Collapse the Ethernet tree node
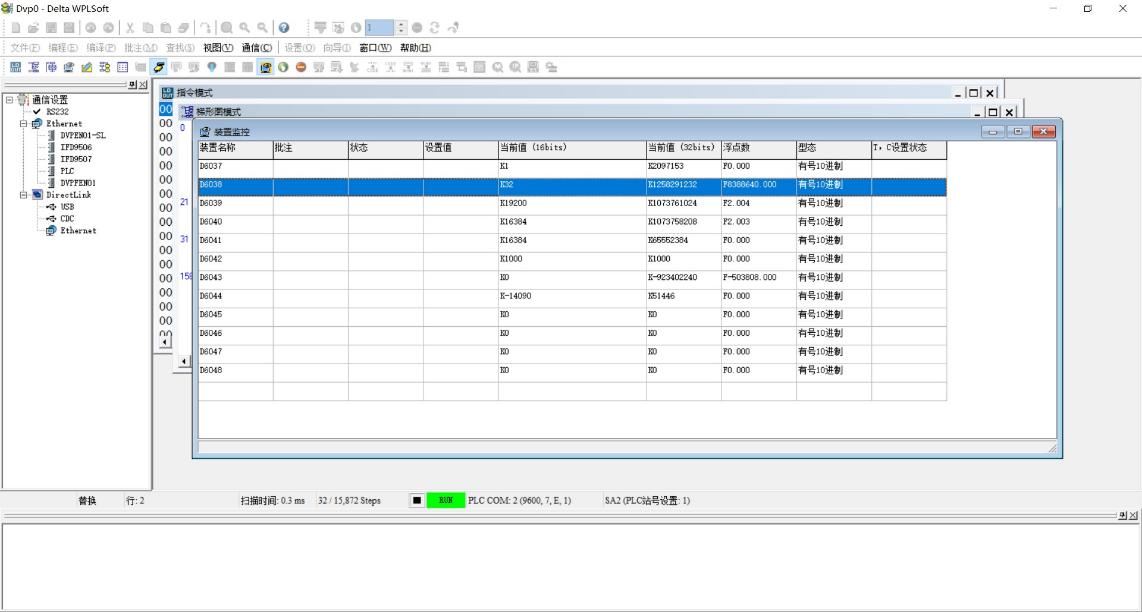The image size is (1142, 612). [x=24, y=124]
